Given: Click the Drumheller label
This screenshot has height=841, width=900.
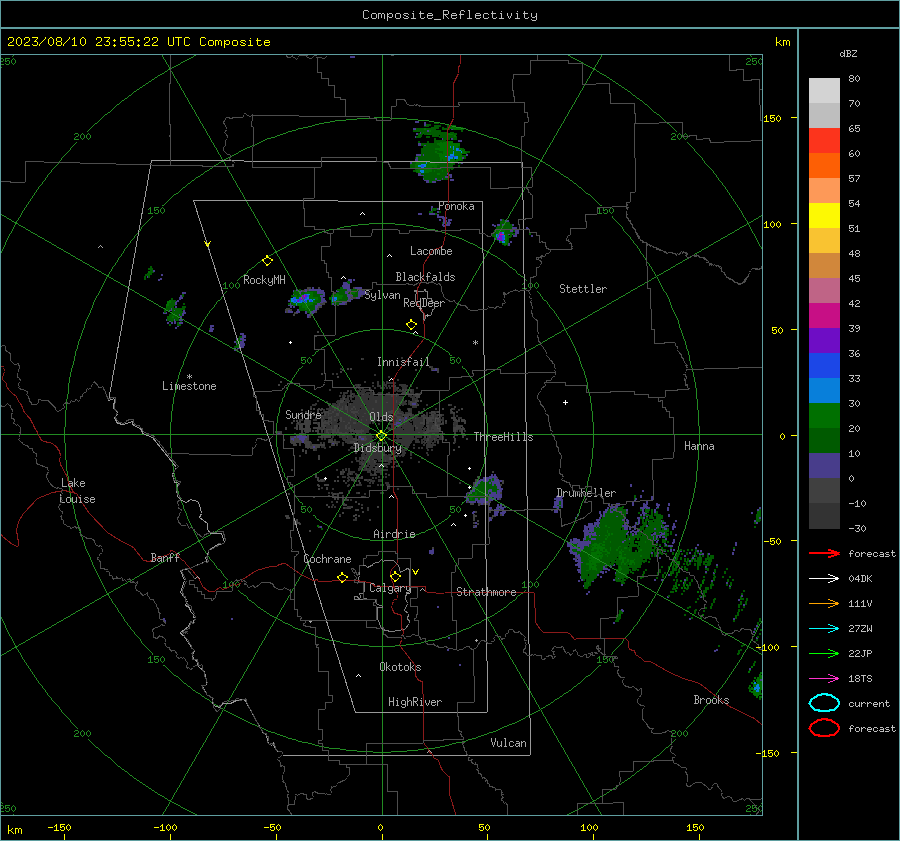Looking at the screenshot, I should (x=586, y=493).
